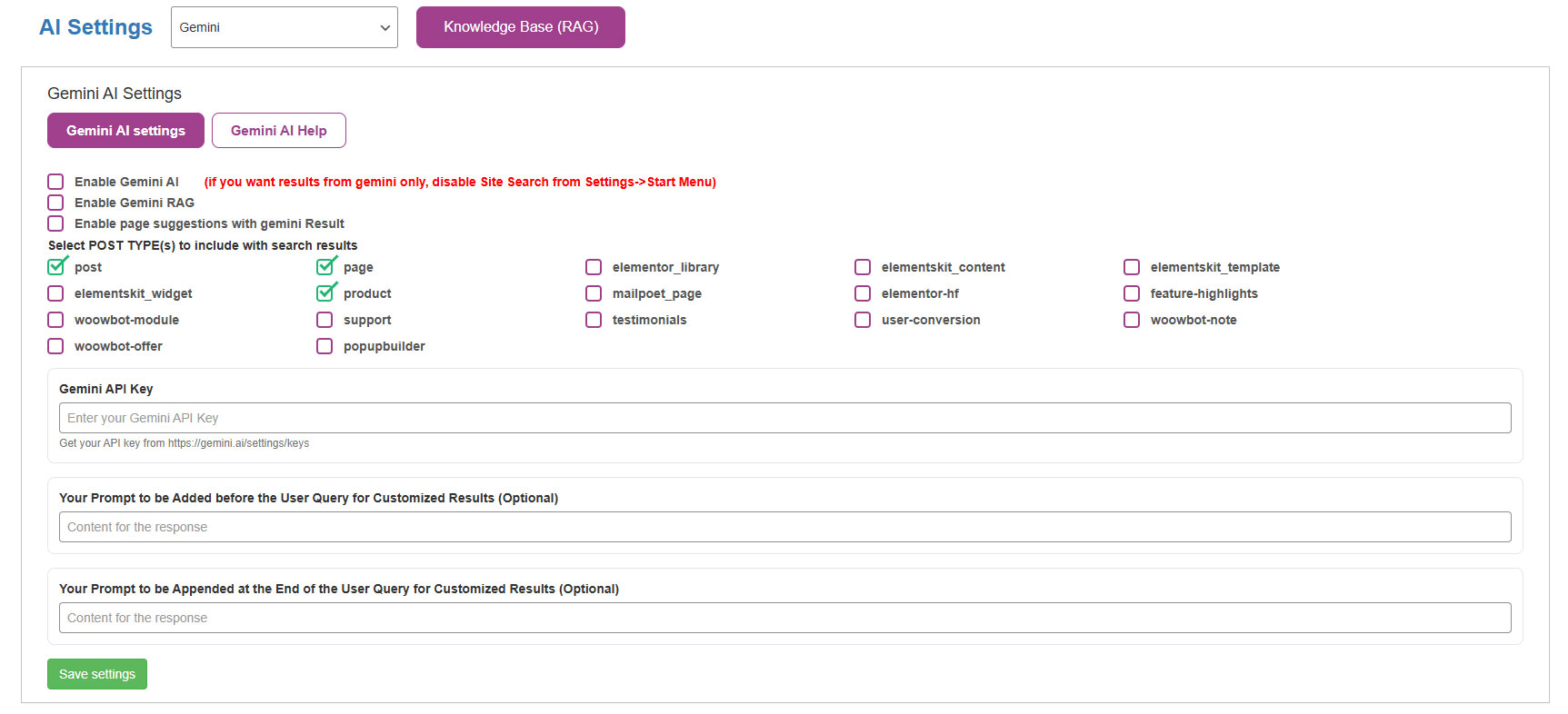Image resolution: width=1568 pixels, height=714 pixels.
Task: Tick the Enable Gemini RAG checkbox
Action: tap(55, 203)
